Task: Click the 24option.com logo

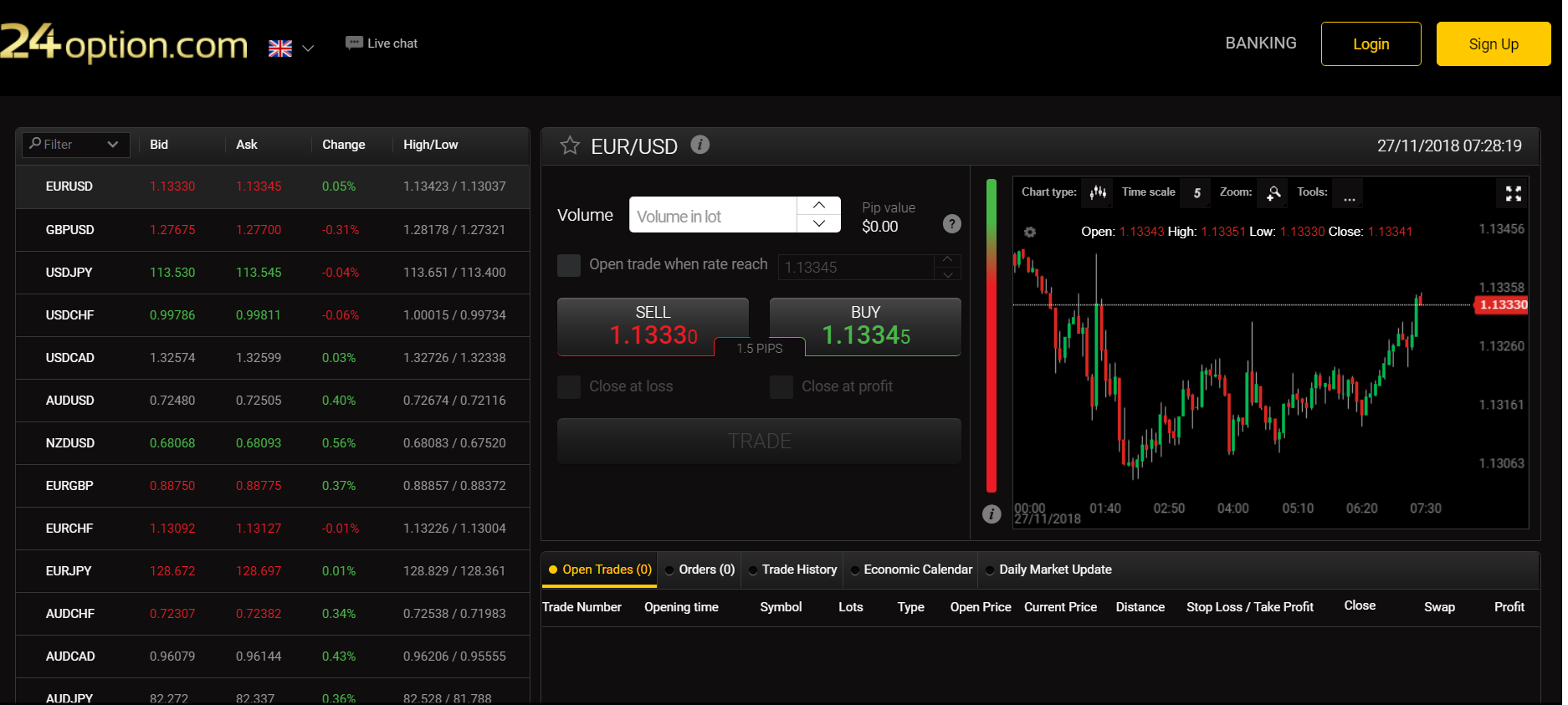Action: (x=124, y=42)
